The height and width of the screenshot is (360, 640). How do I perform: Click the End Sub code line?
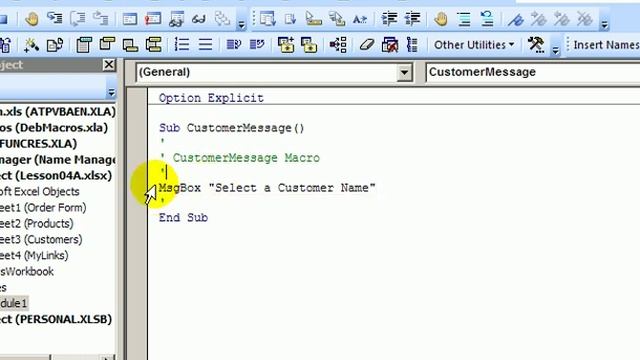pos(183,218)
